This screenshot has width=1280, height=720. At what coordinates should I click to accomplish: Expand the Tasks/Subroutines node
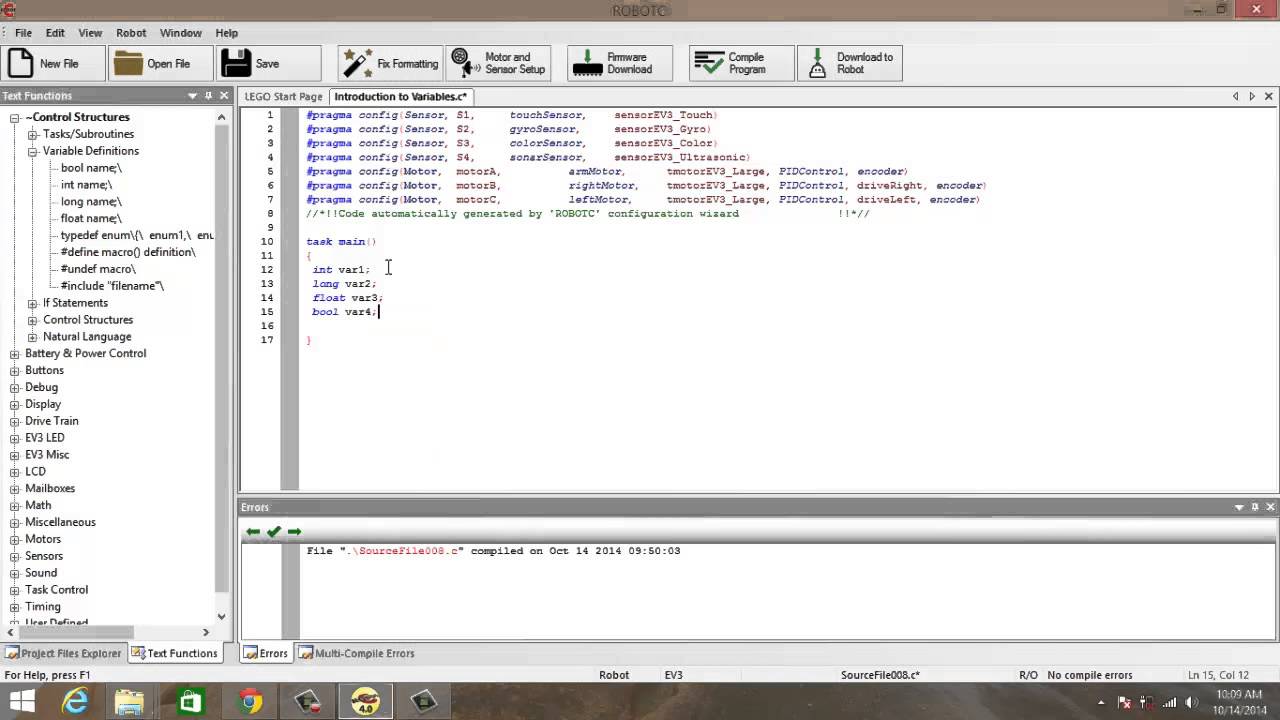[32, 134]
